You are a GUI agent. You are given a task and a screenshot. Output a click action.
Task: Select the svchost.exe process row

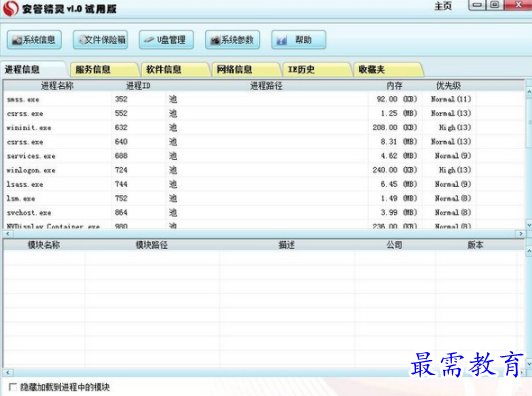(x=264, y=212)
